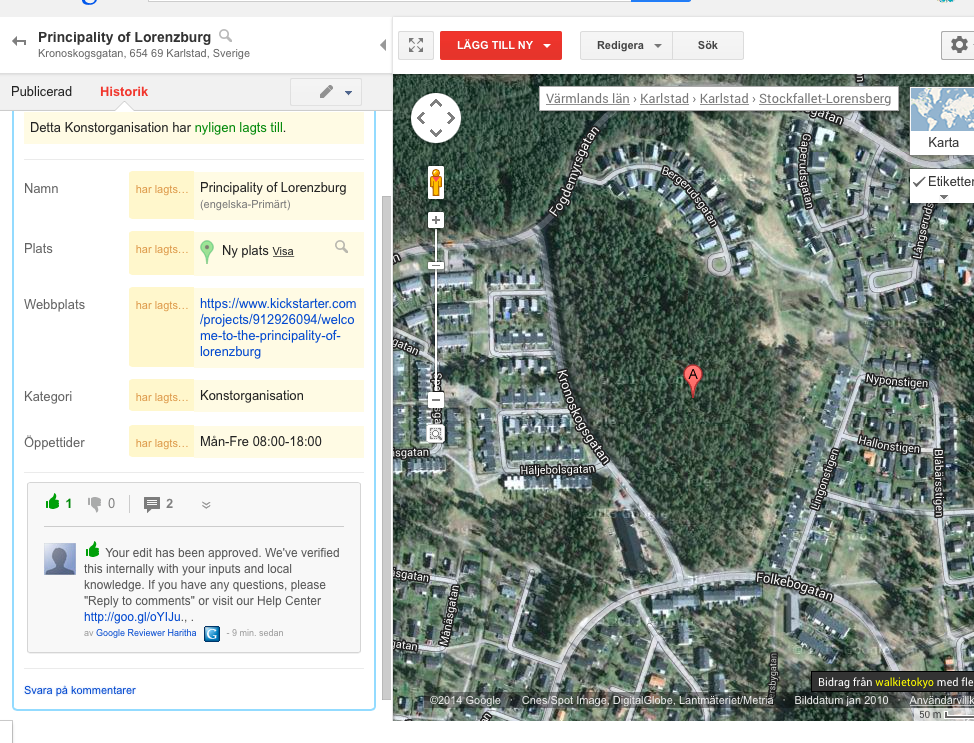Collapse the side panel with the left triangle
974x743 pixels.
click(383, 45)
